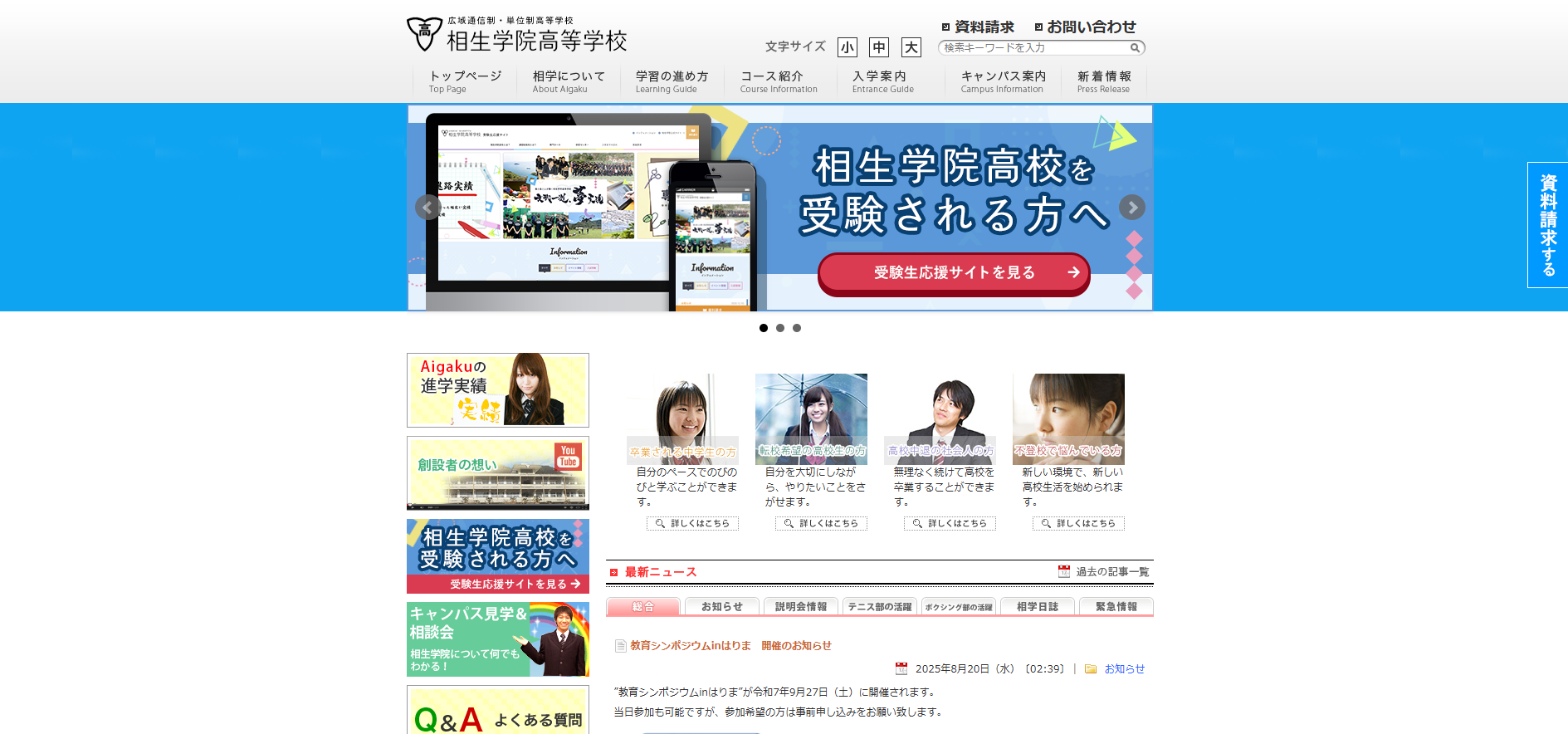The image size is (1568, 734).
Task: Click calendar icon beside 2025年8月20日 date
Action: [x=901, y=668]
